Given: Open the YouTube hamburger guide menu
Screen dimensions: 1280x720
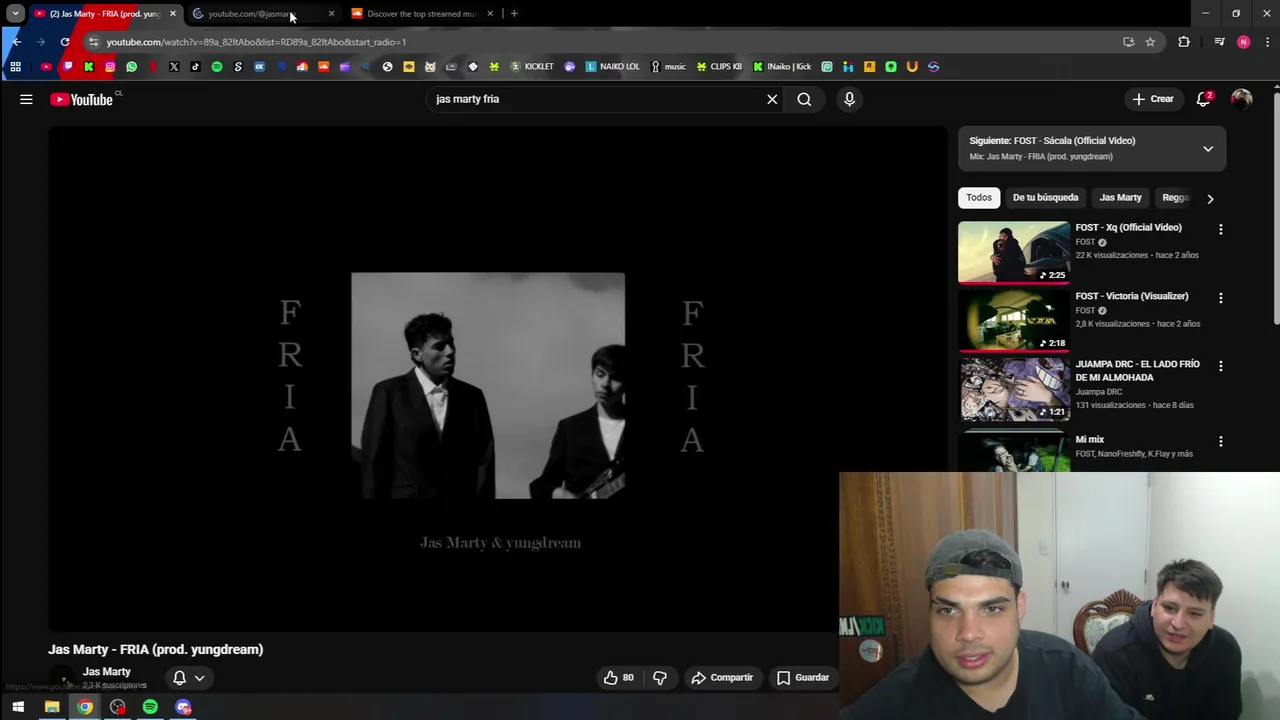Looking at the screenshot, I should pos(26,99).
